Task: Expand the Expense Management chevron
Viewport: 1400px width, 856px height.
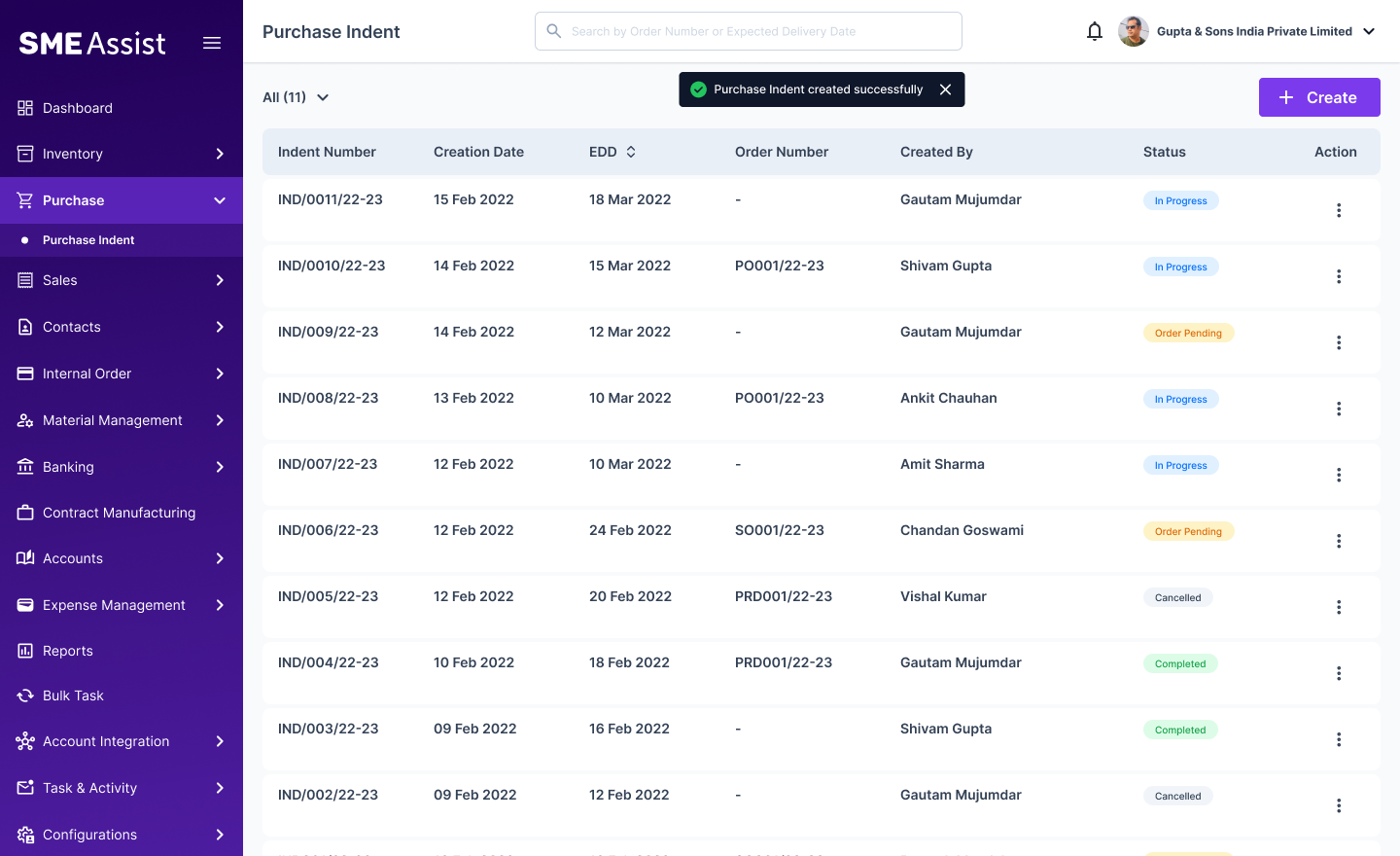Action: 220,605
